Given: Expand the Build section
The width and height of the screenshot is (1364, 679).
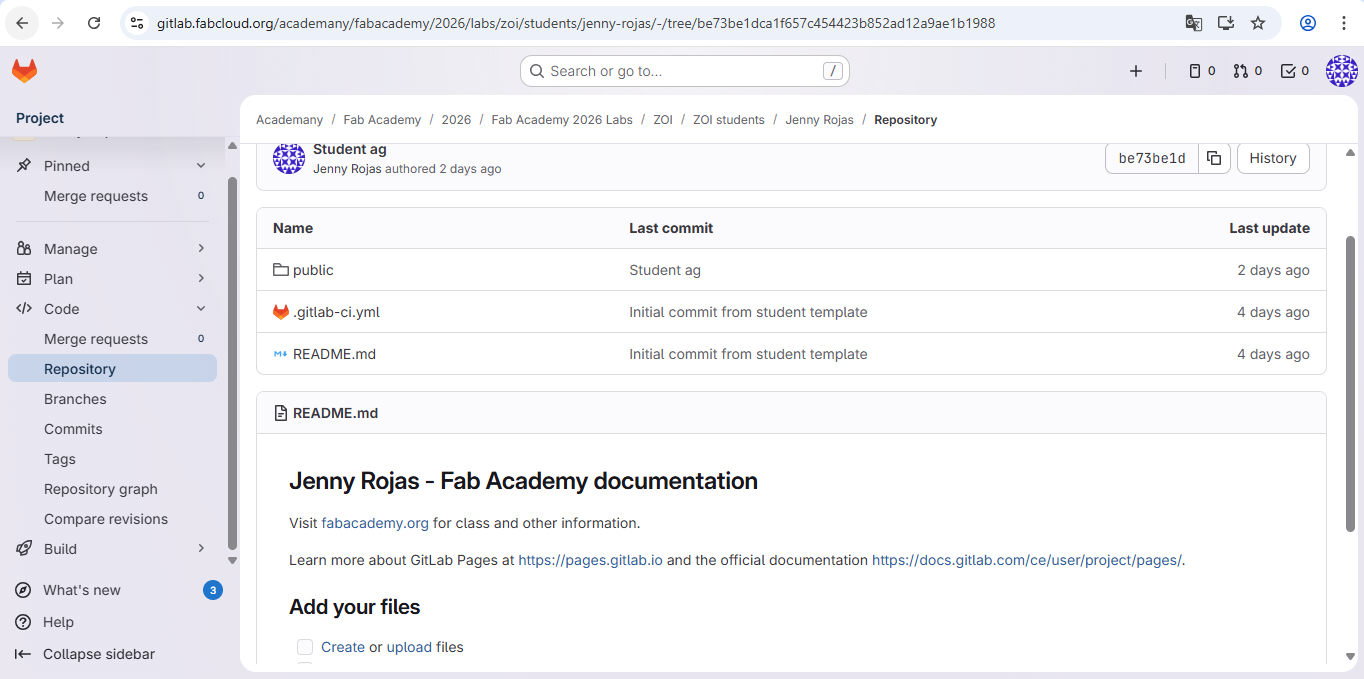Looking at the screenshot, I should click(198, 548).
